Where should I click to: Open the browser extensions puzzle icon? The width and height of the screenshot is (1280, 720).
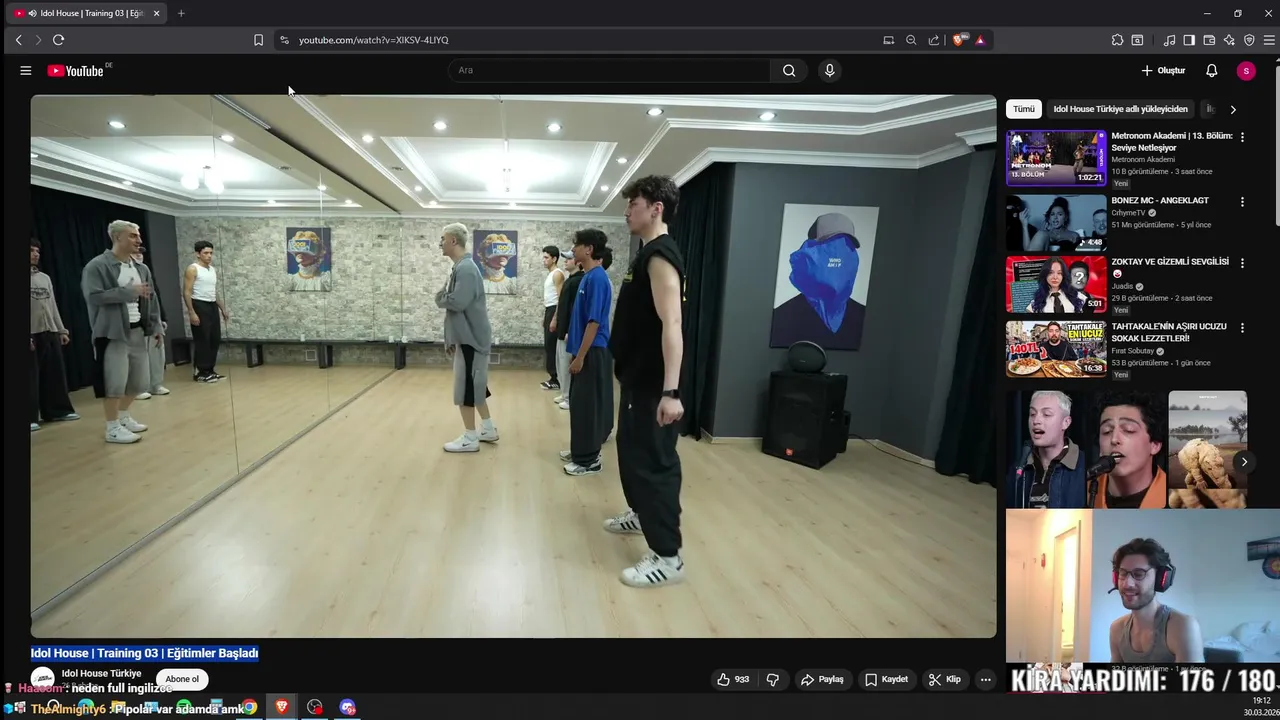[1117, 40]
